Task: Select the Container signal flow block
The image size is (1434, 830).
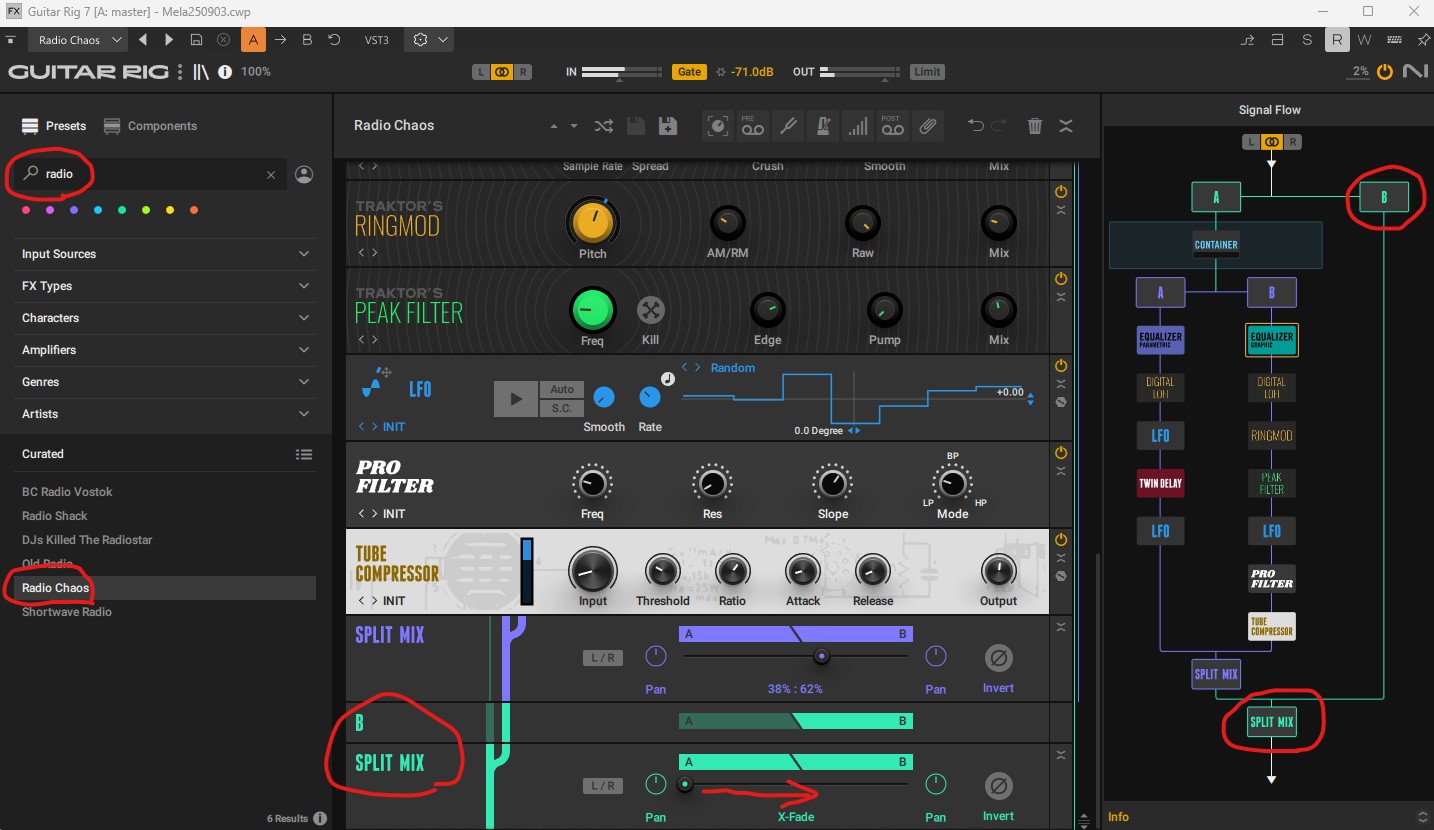Action: coord(1216,244)
